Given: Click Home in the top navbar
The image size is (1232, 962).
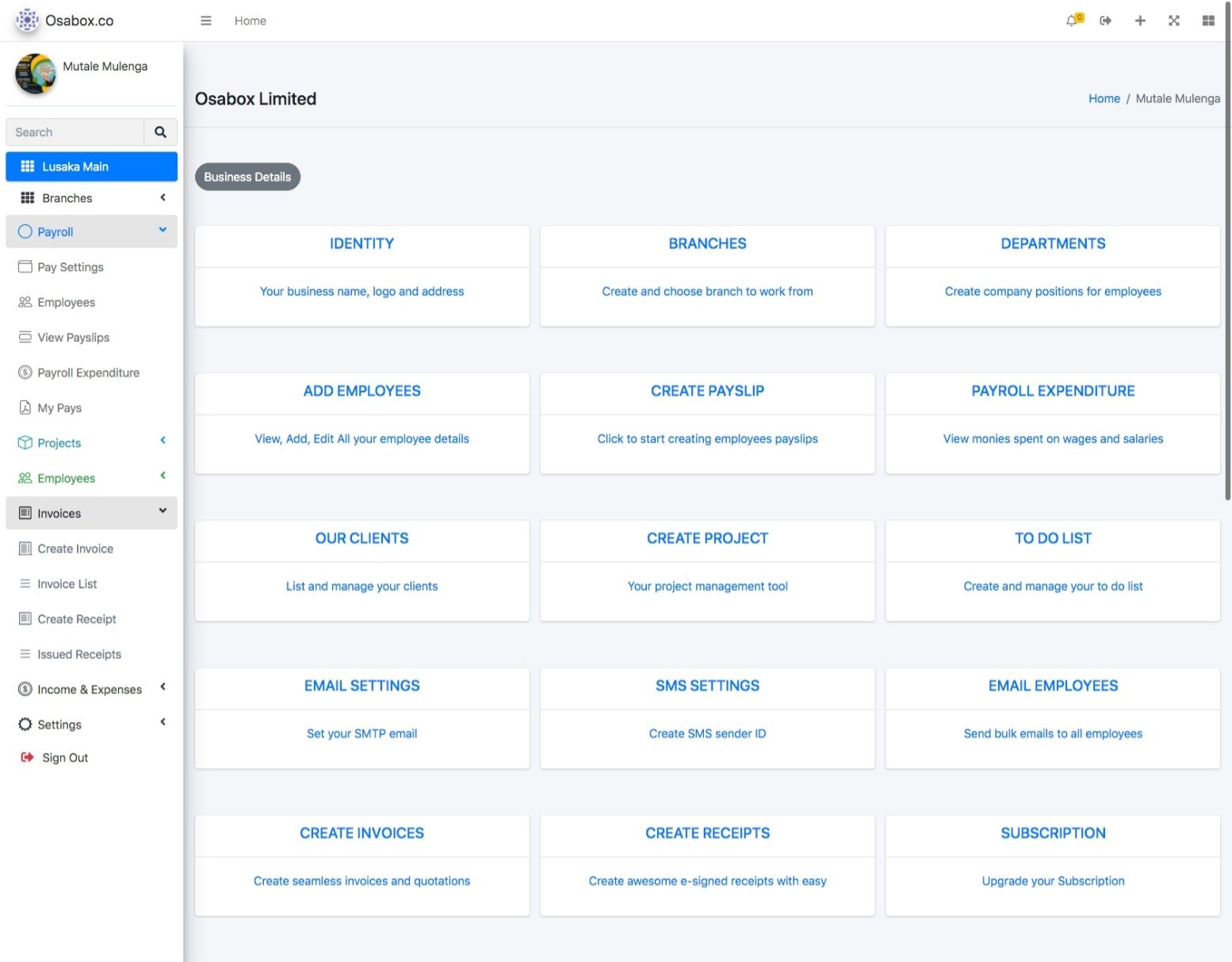Looking at the screenshot, I should tap(250, 21).
